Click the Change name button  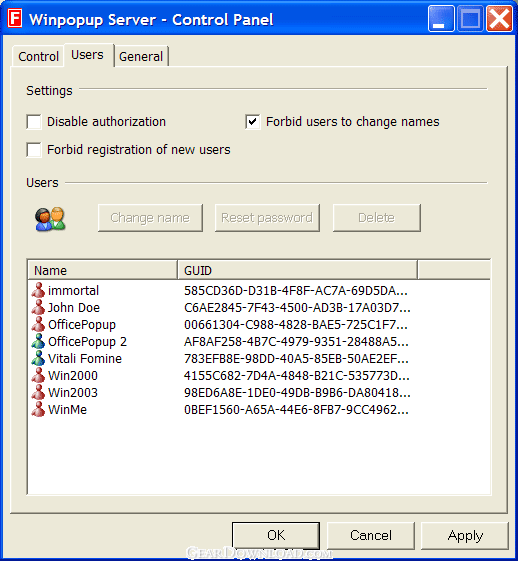pos(150,218)
